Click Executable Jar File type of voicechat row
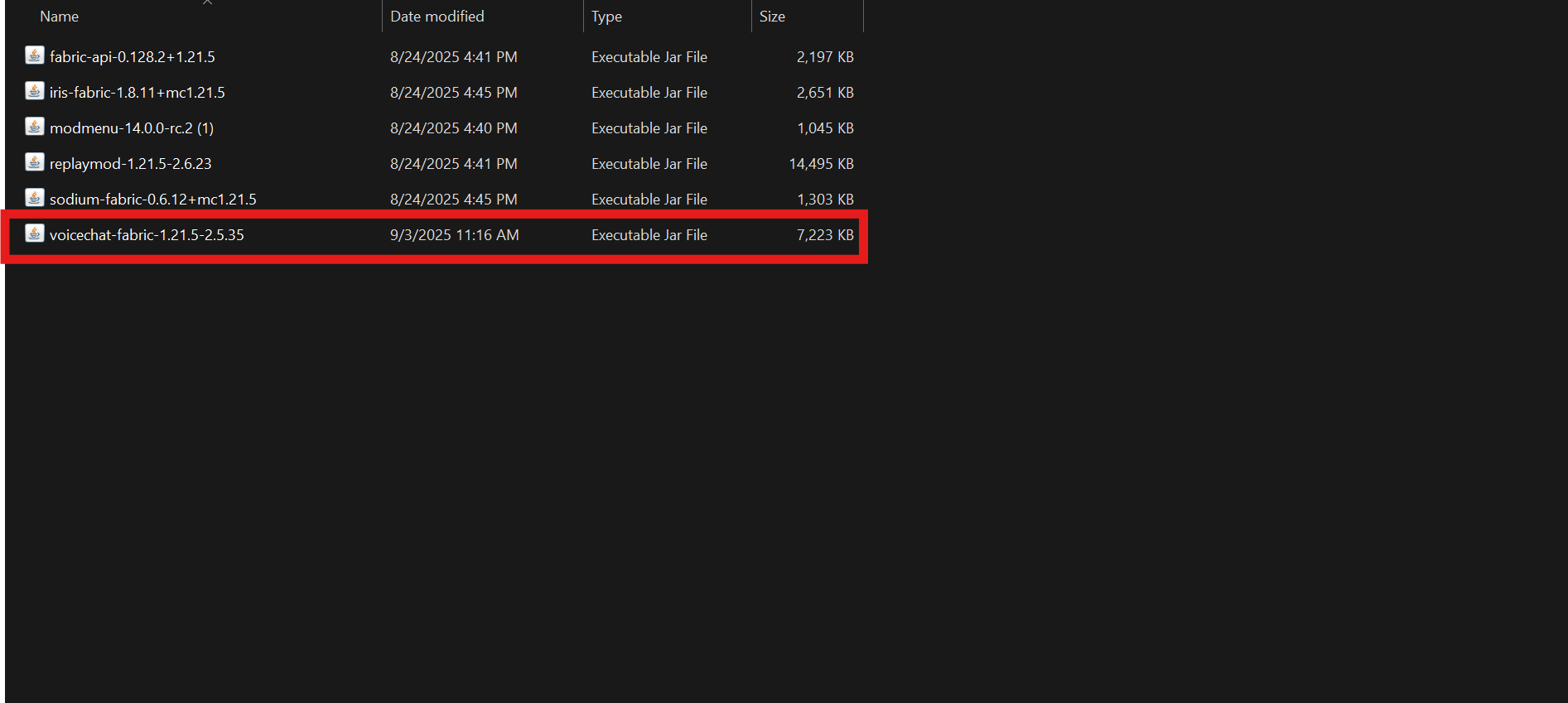 [x=649, y=235]
